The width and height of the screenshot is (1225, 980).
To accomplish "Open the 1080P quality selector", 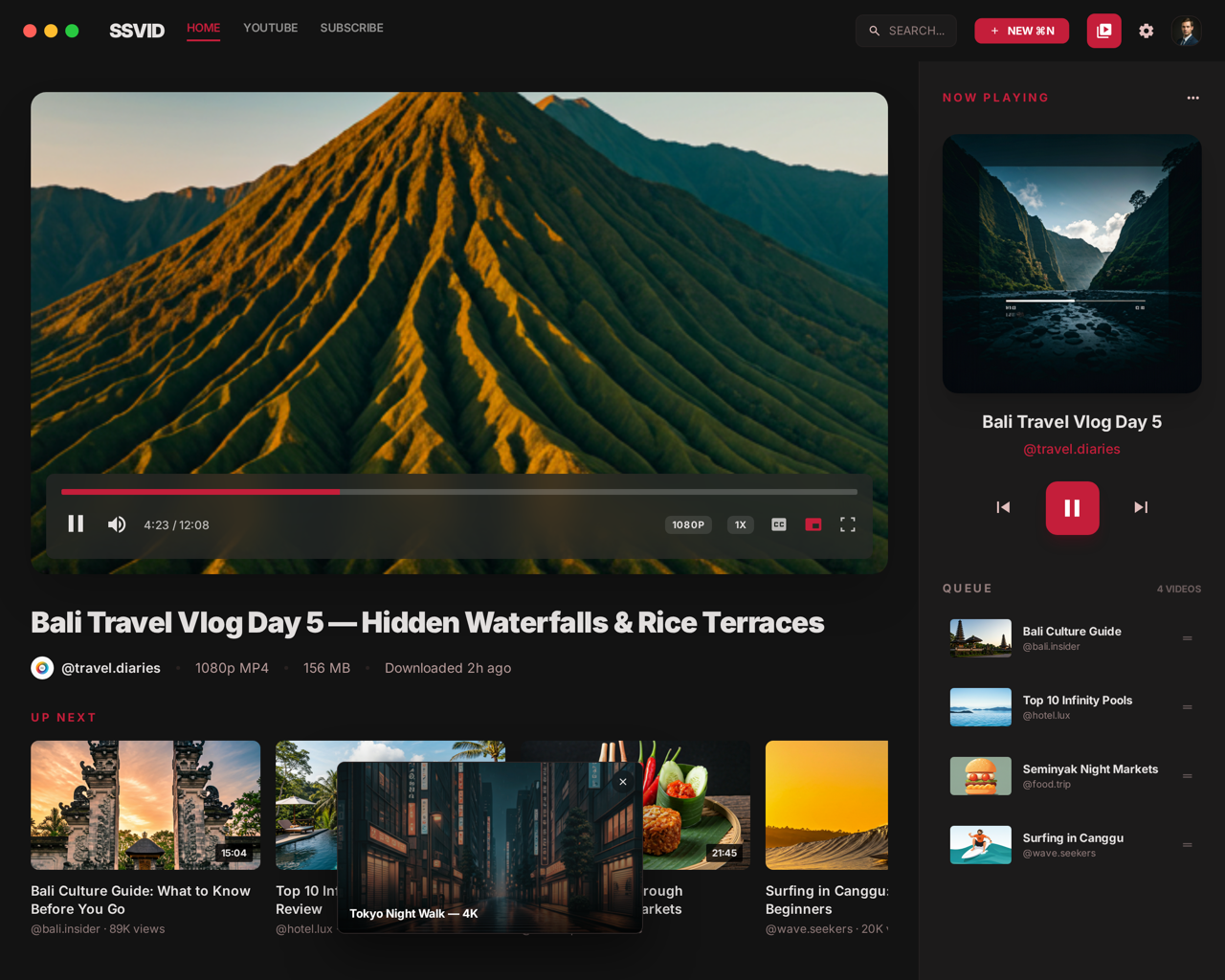I will (x=688, y=524).
